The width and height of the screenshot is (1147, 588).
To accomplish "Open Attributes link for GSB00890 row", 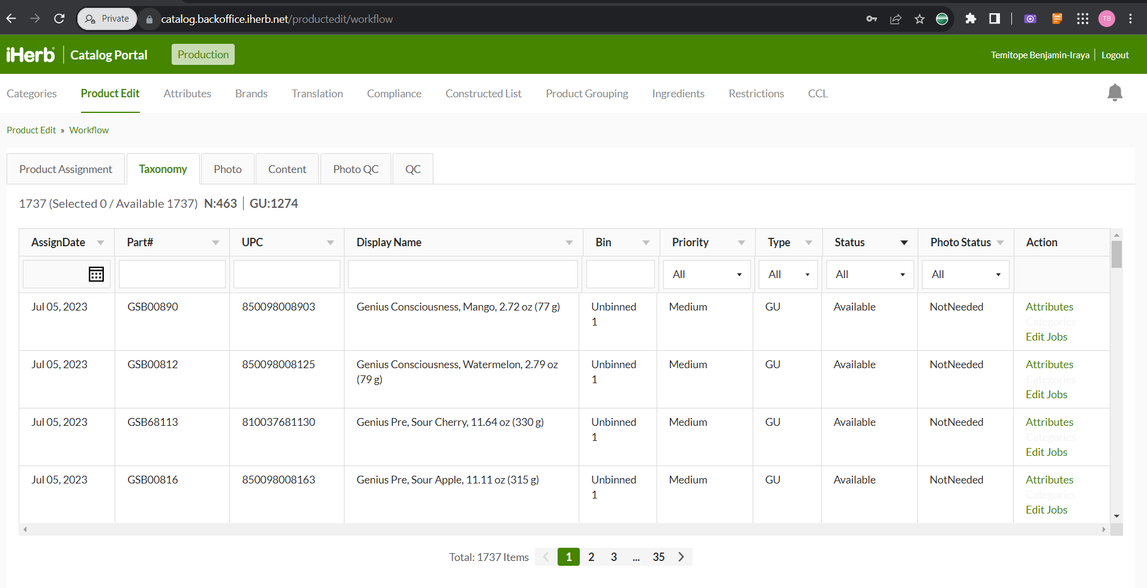I will (1049, 307).
